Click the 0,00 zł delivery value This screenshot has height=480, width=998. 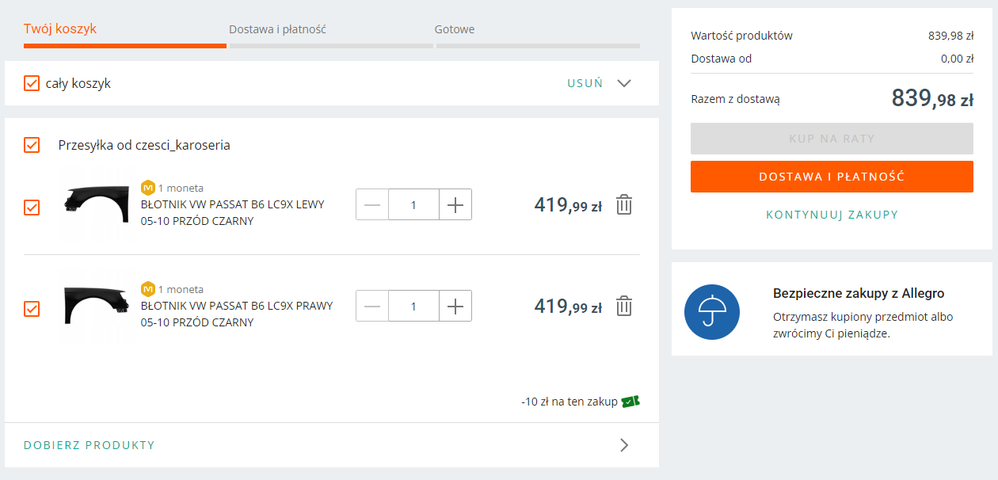pos(957,59)
